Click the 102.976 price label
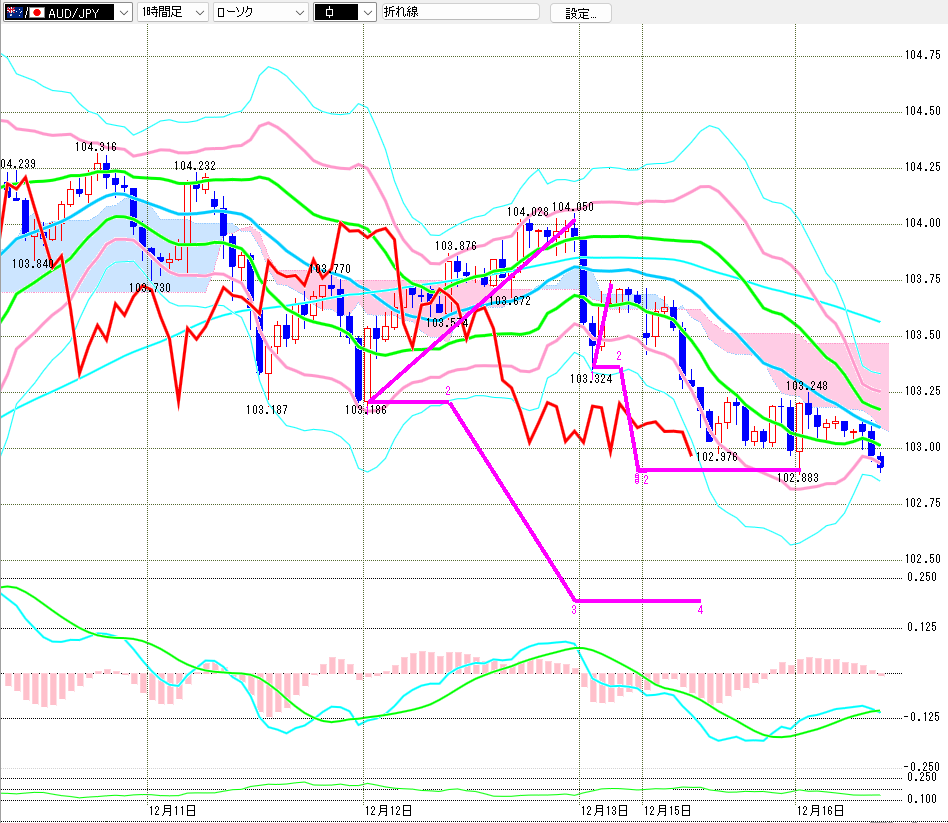This screenshot has height=823, width=948. tap(717, 457)
